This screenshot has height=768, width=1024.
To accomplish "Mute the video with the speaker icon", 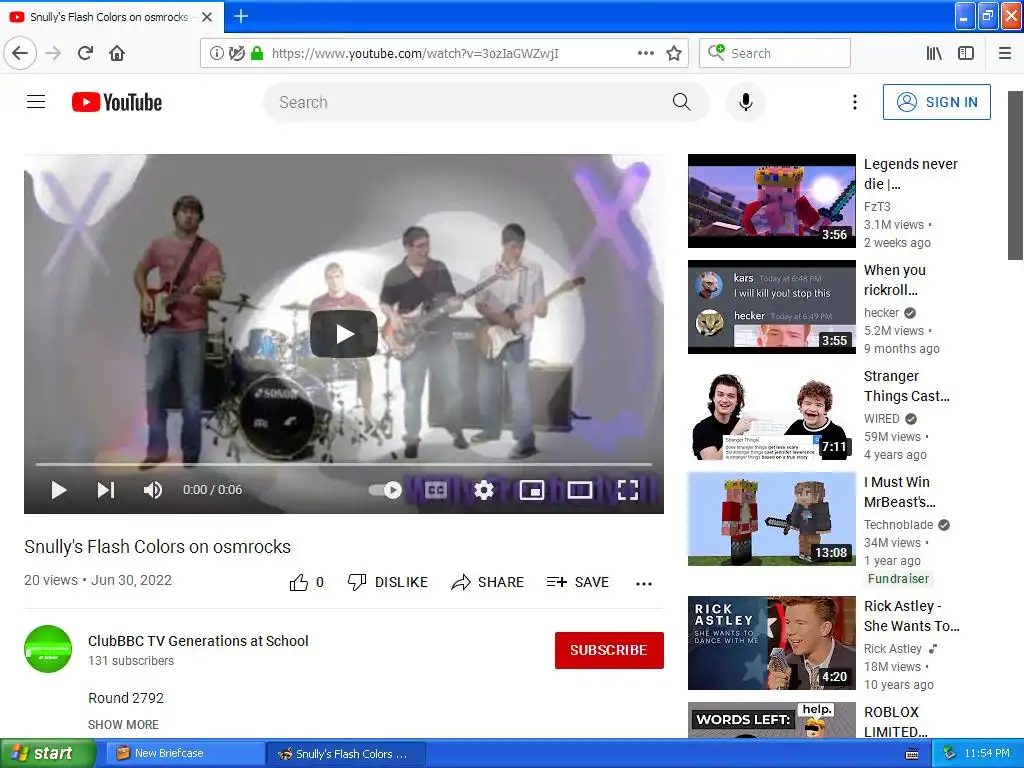I will point(152,490).
